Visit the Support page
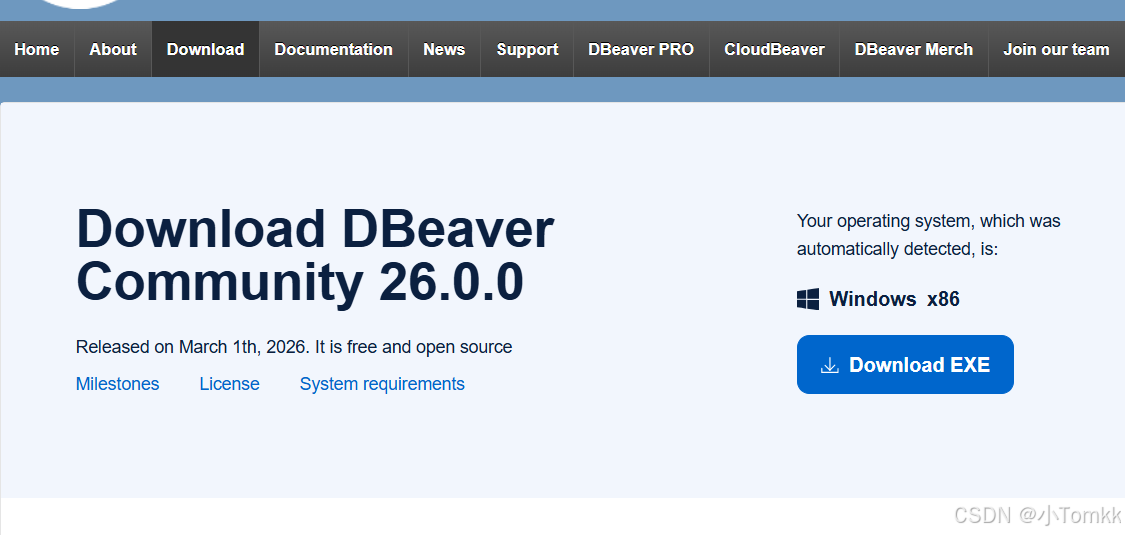Screen dimensions: 1125x535 pyautogui.click(x=527, y=49)
